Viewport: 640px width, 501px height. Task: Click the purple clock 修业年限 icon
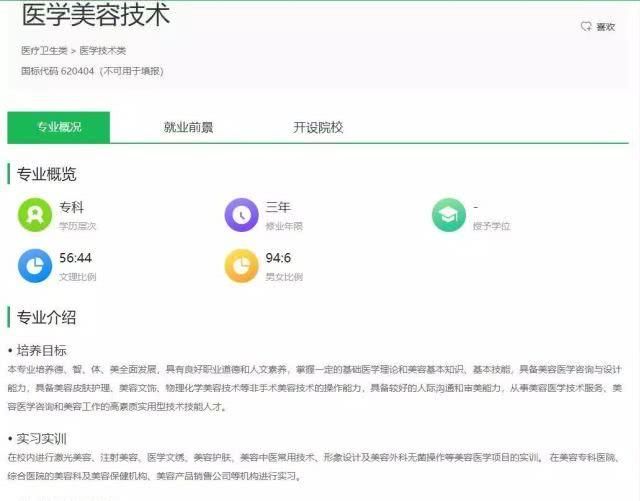tap(242, 215)
